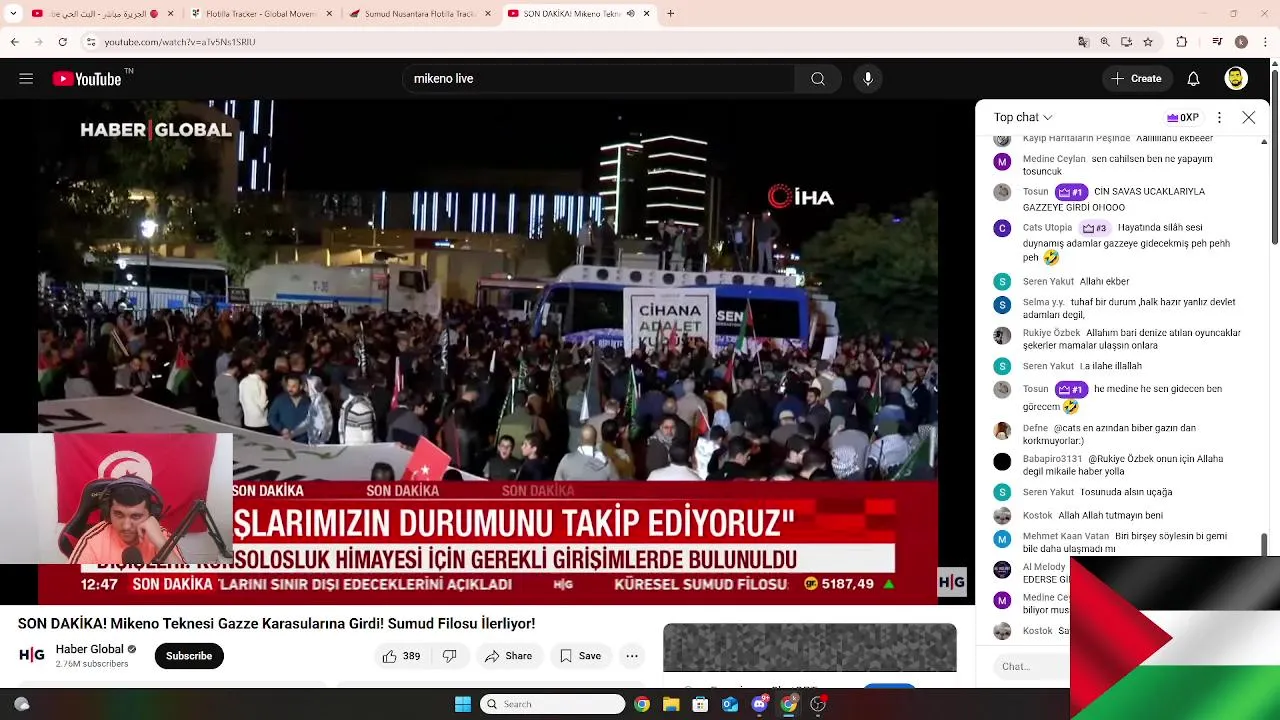Click Haber Global channel avatar
This screenshot has height=720, width=1280.
pos(32,655)
